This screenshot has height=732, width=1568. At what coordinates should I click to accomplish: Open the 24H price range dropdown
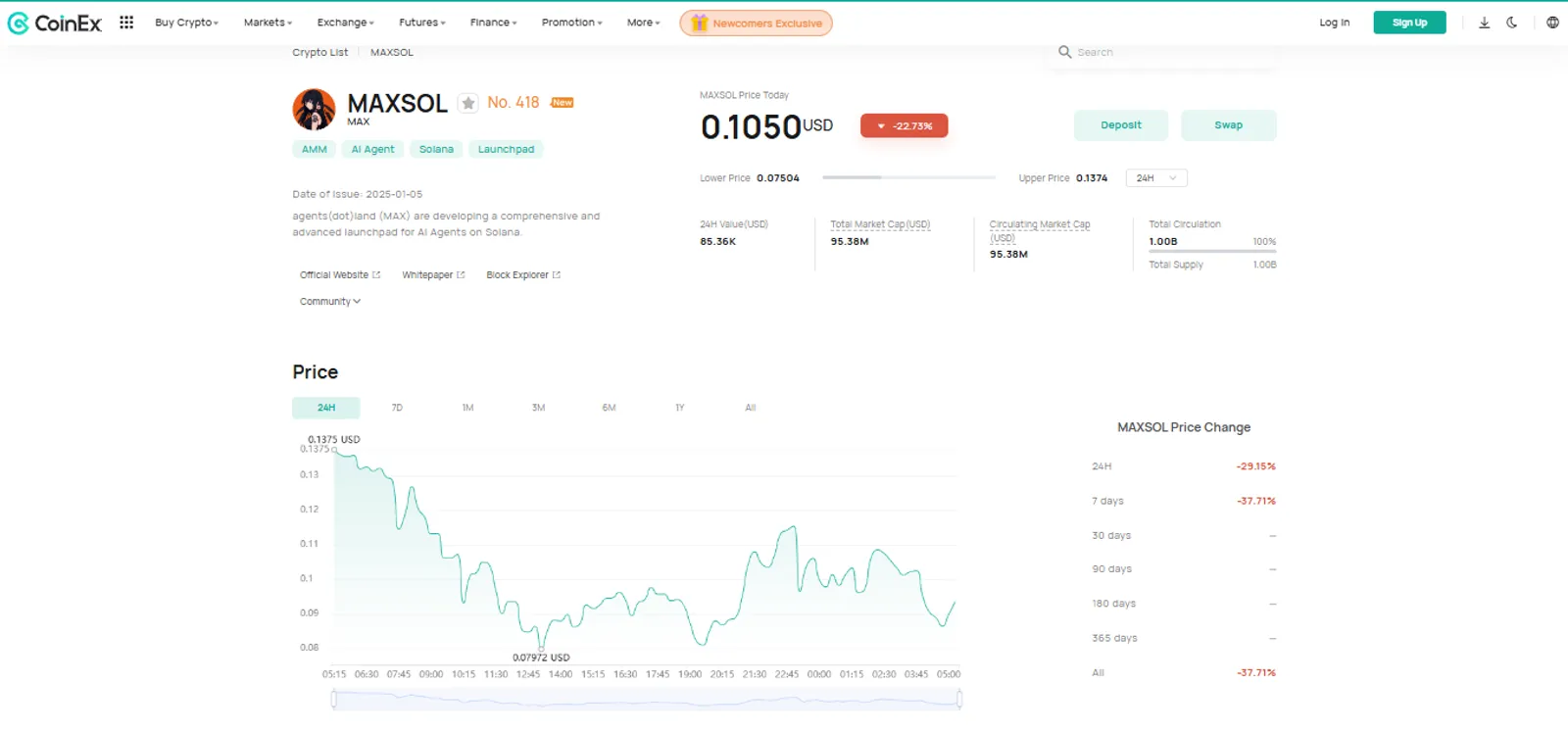(1156, 178)
